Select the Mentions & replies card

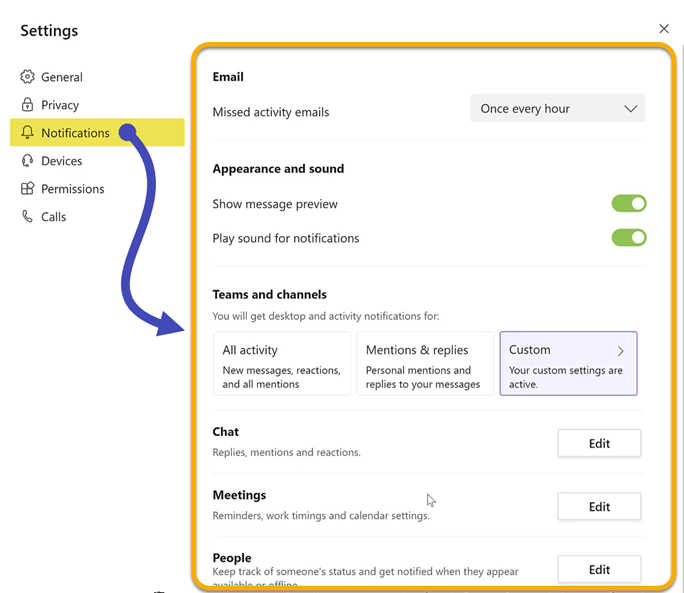(425, 363)
